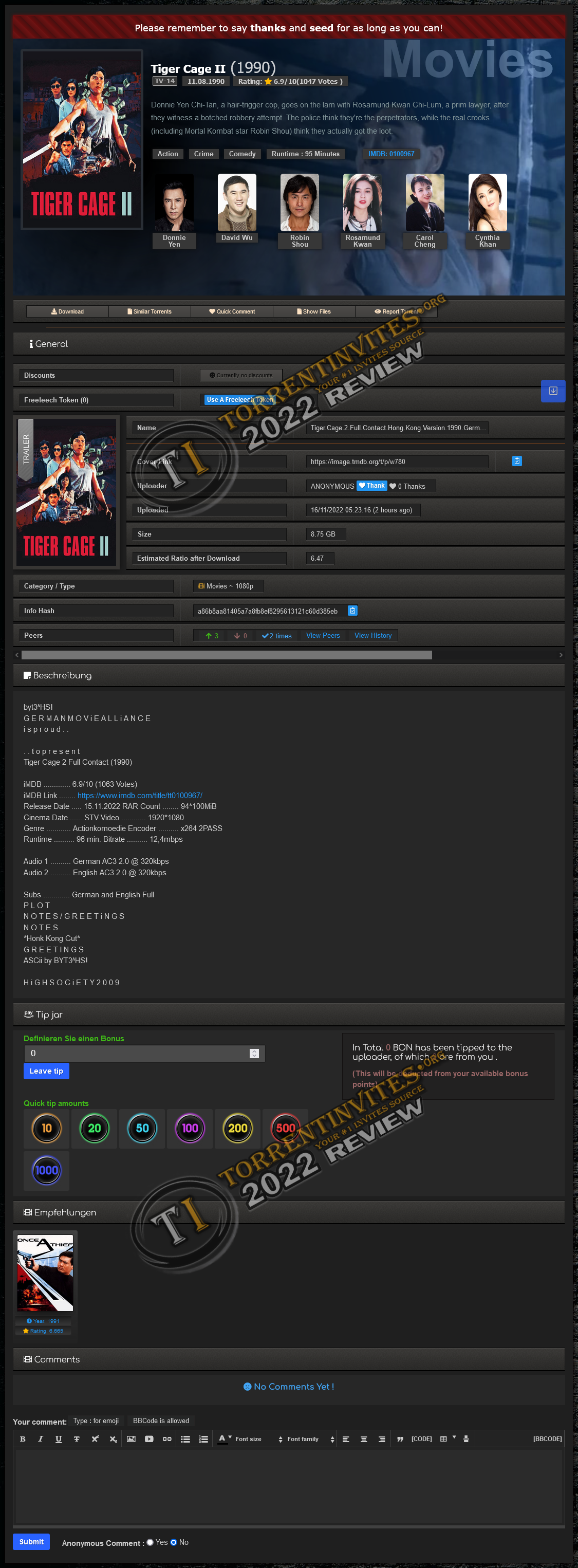Insert an image into the comment

(131, 1439)
